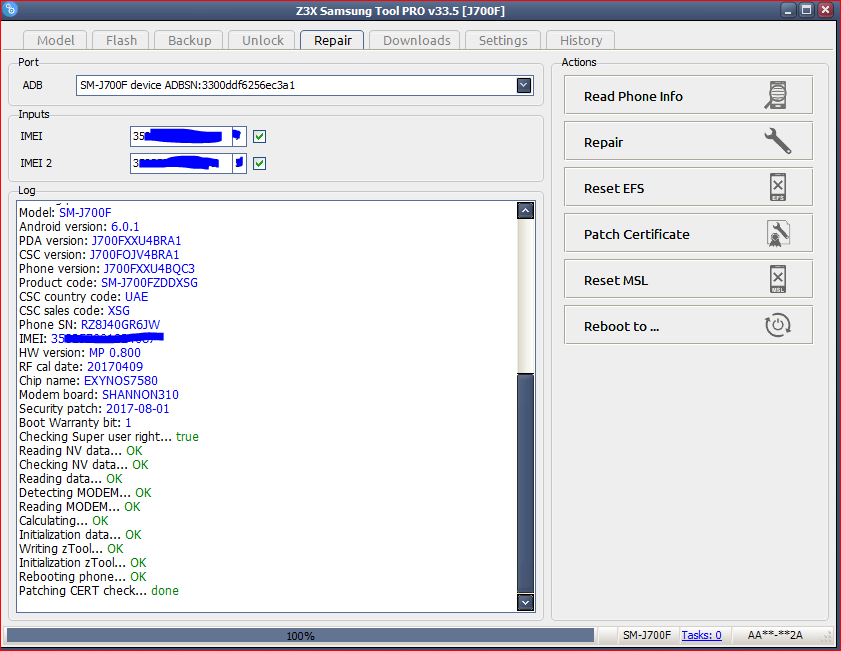Click SM-J700F in the status bar
The width and height of the screenshot is (841, 651).
coord(646,635)
